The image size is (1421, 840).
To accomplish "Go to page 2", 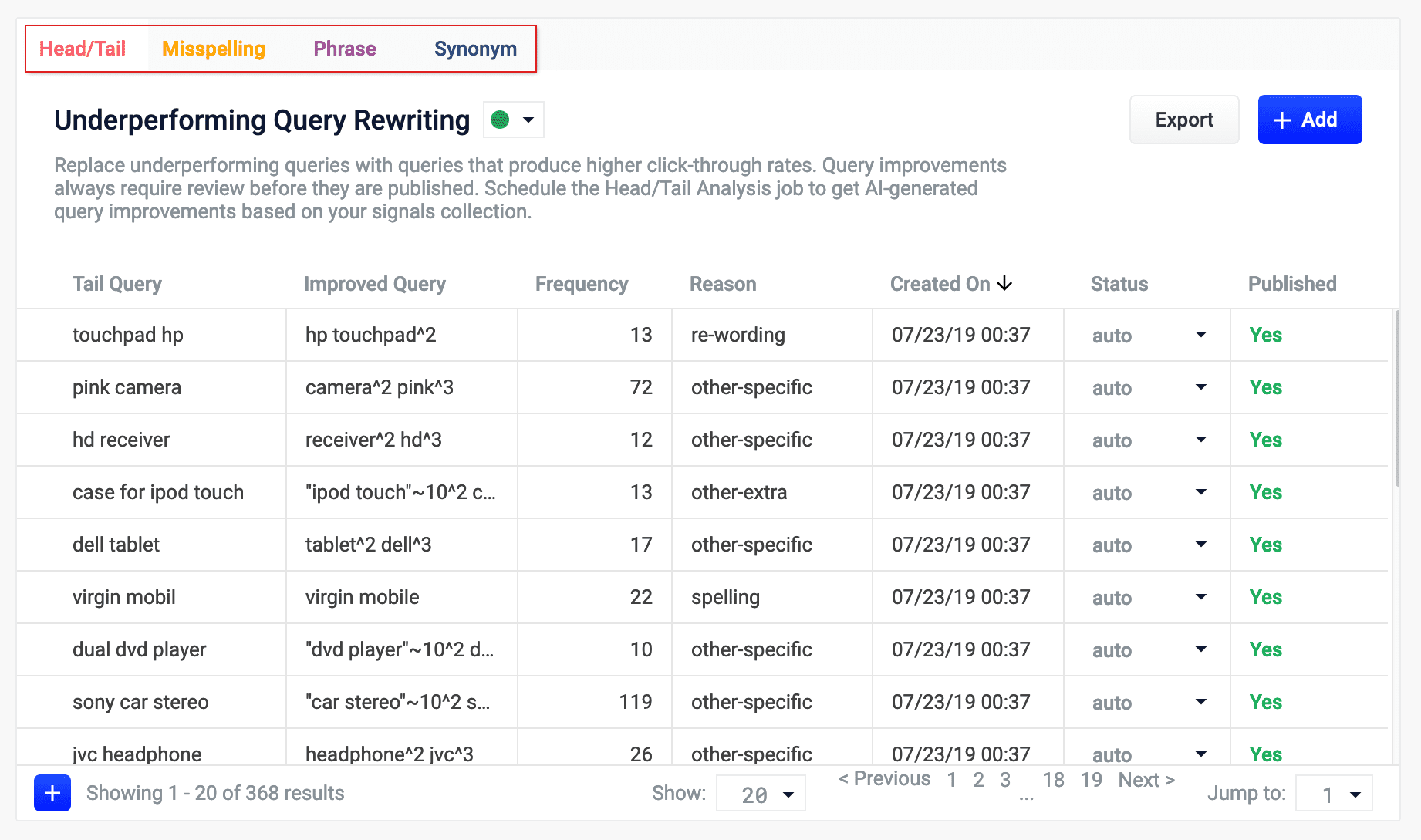I will [x=978, y=780].
